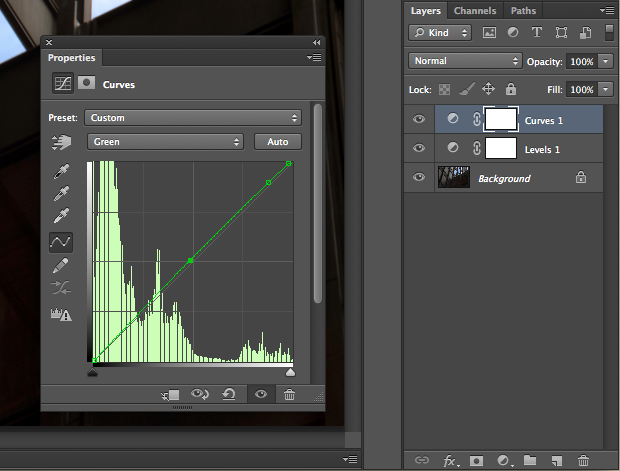This screenshot has width=620, height=471.
Task: Add a layer style with fx button
Action: [450, 461]
